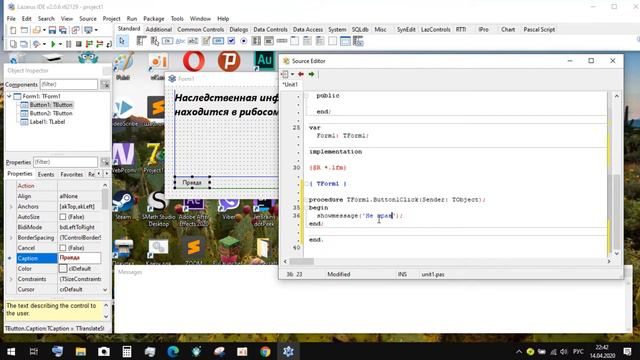640x360 pixels.
Task: Open the dropdown arrow beside Open file icon
Action: [44, 30]
